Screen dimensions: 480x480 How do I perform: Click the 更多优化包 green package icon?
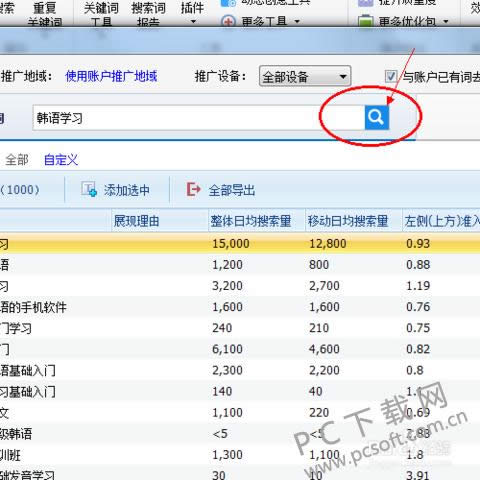[x=365, y=21]
